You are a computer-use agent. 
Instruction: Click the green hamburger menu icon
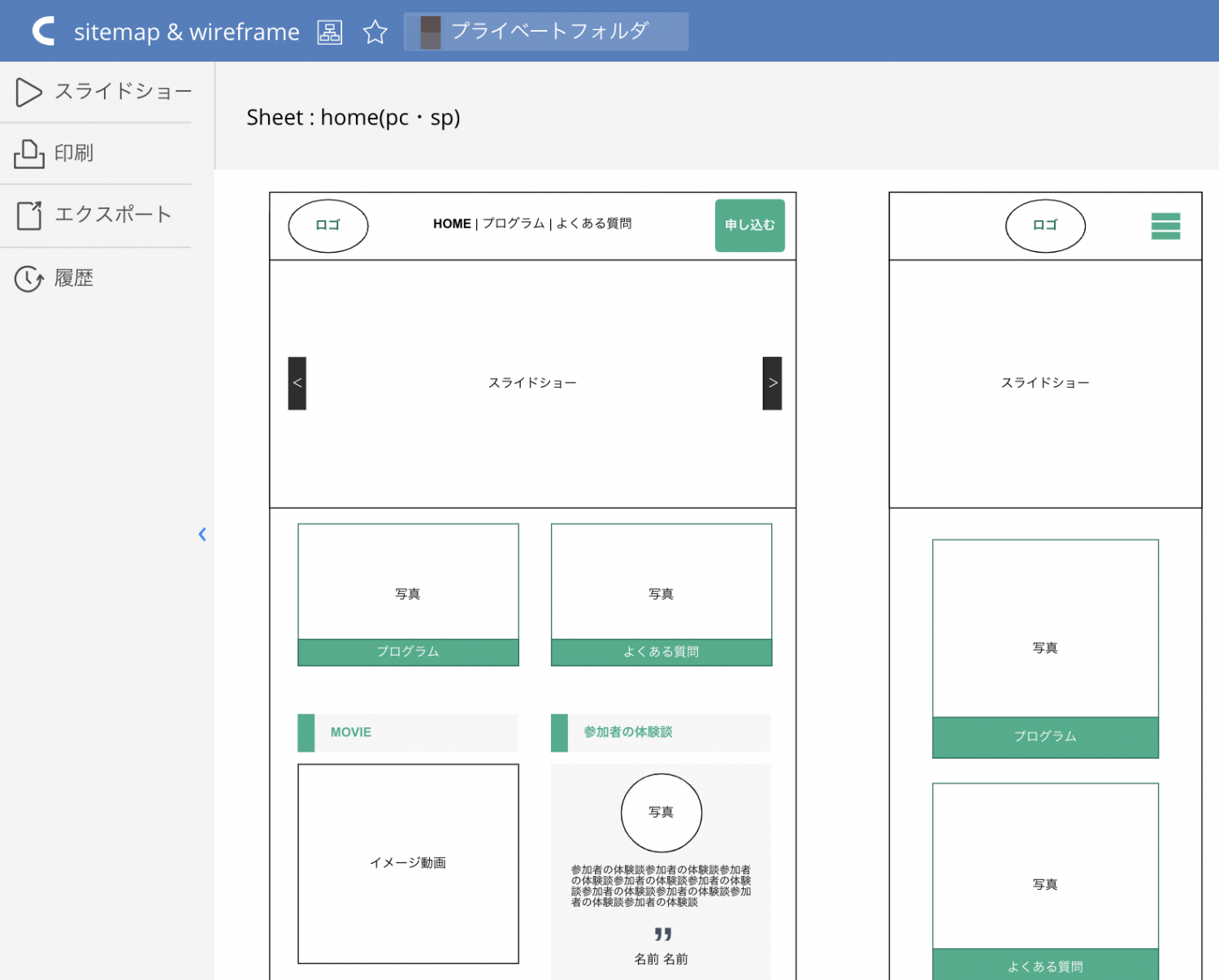(1165, 226)
